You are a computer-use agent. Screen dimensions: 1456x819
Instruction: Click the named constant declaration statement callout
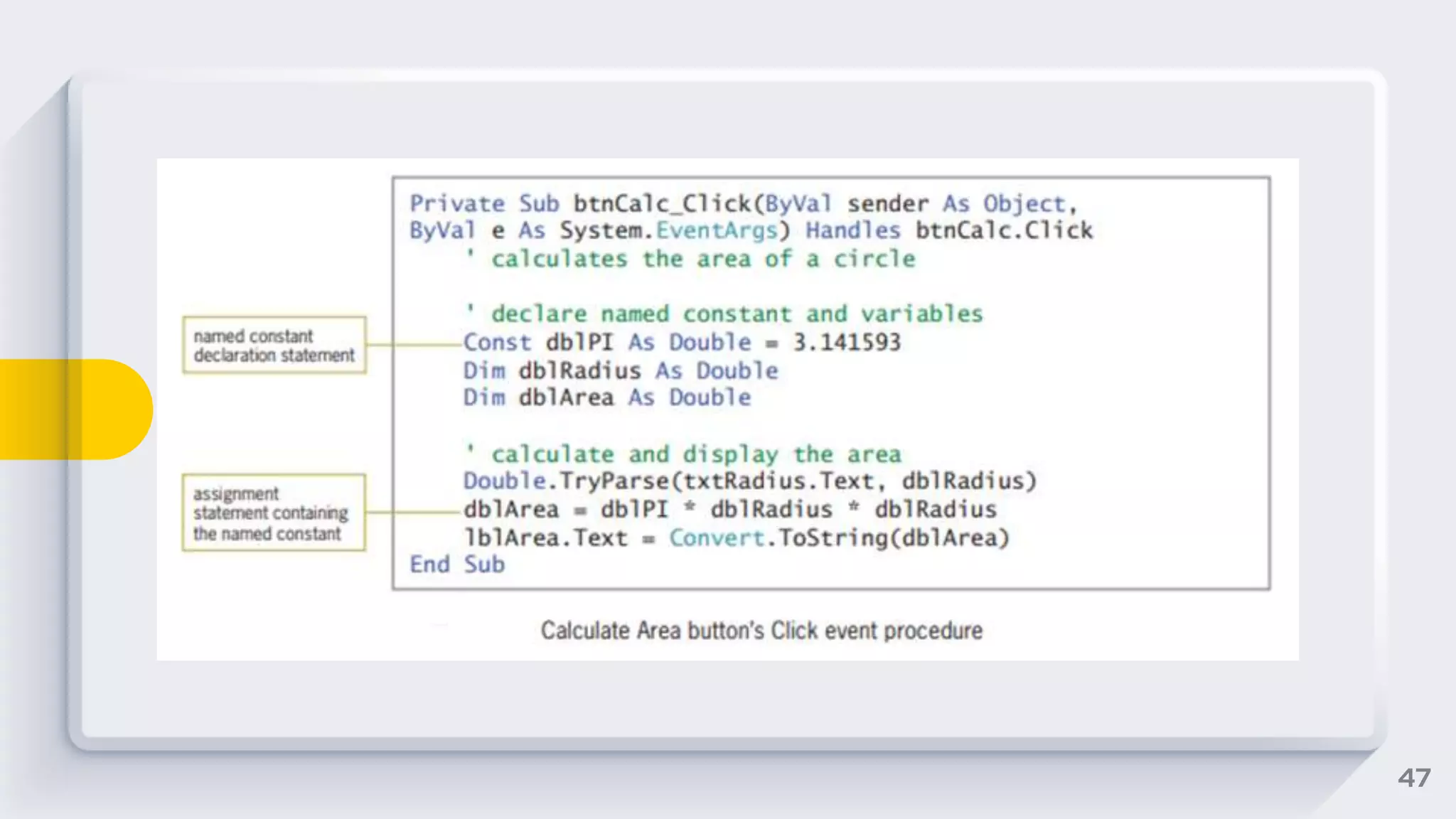274,346
